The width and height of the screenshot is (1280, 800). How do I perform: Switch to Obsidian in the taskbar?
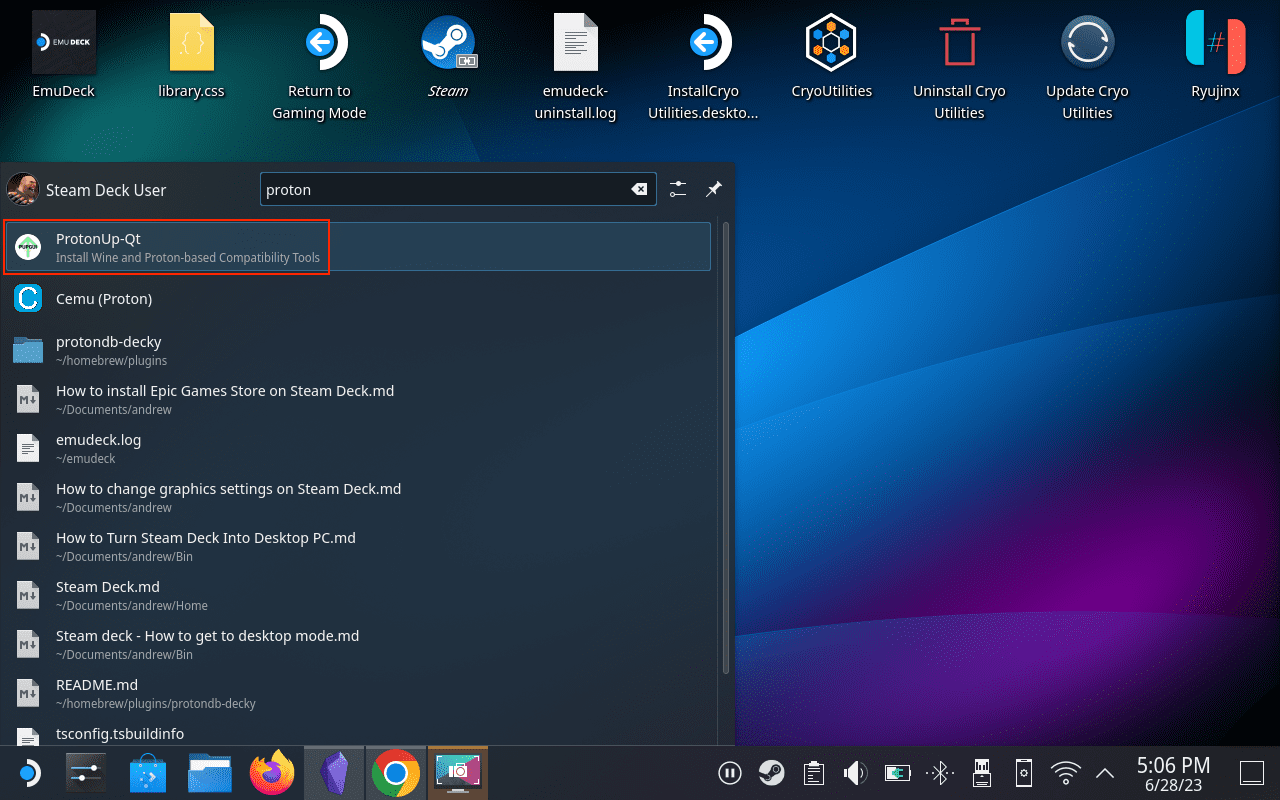point(334,773)
